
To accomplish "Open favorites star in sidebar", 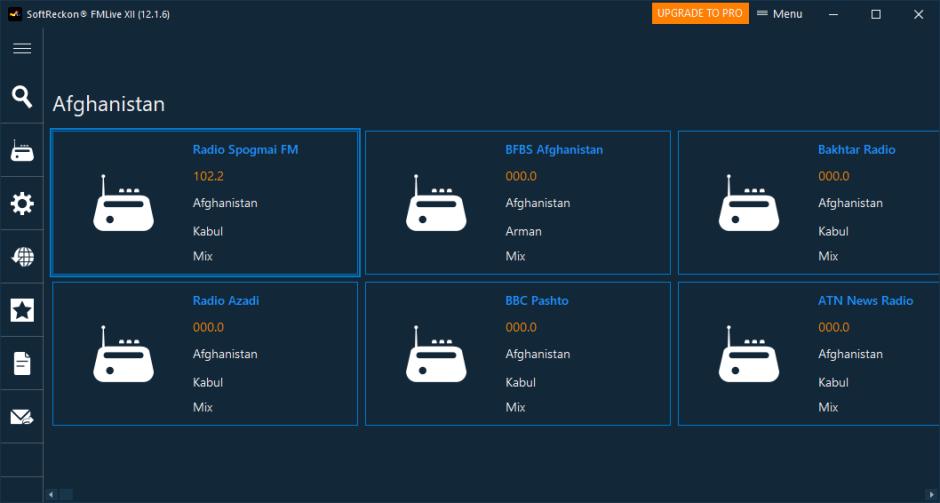I will coord(22,310).
